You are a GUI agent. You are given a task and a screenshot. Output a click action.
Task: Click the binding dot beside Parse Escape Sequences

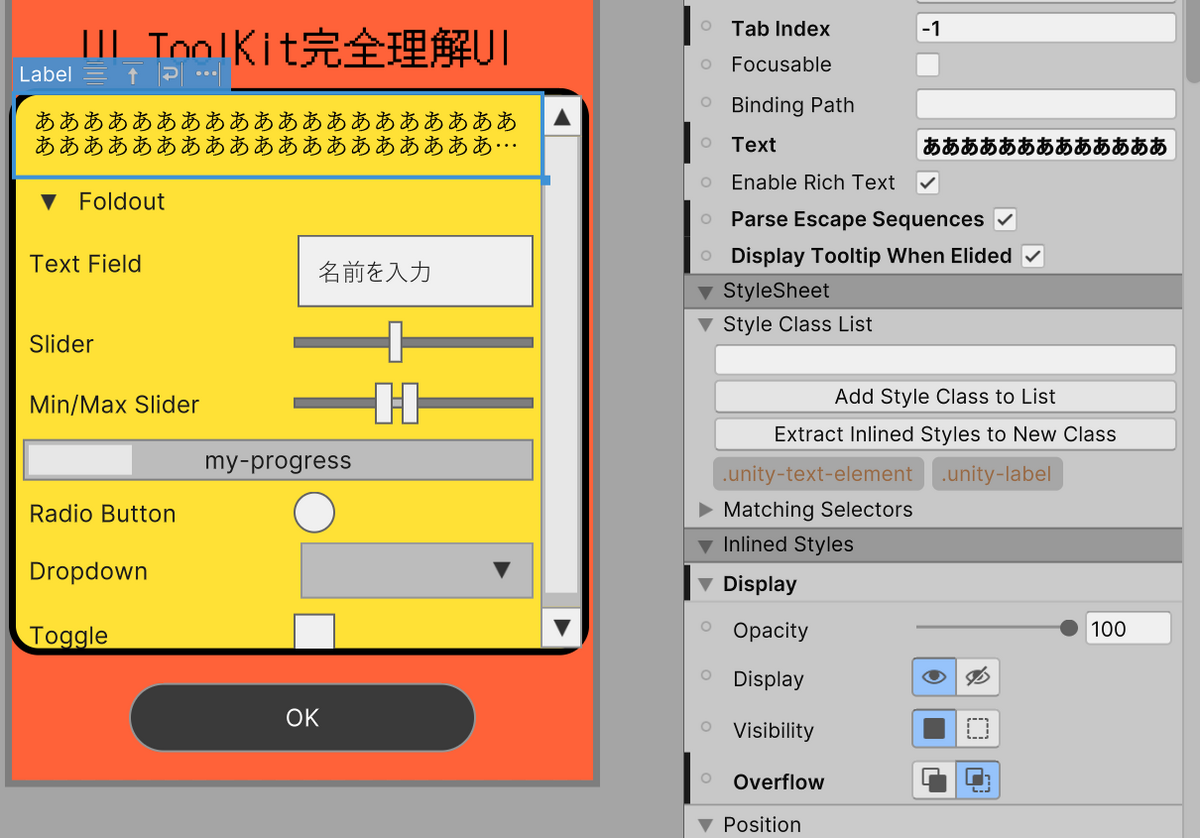pyautogui.click(x=707, y=219)
